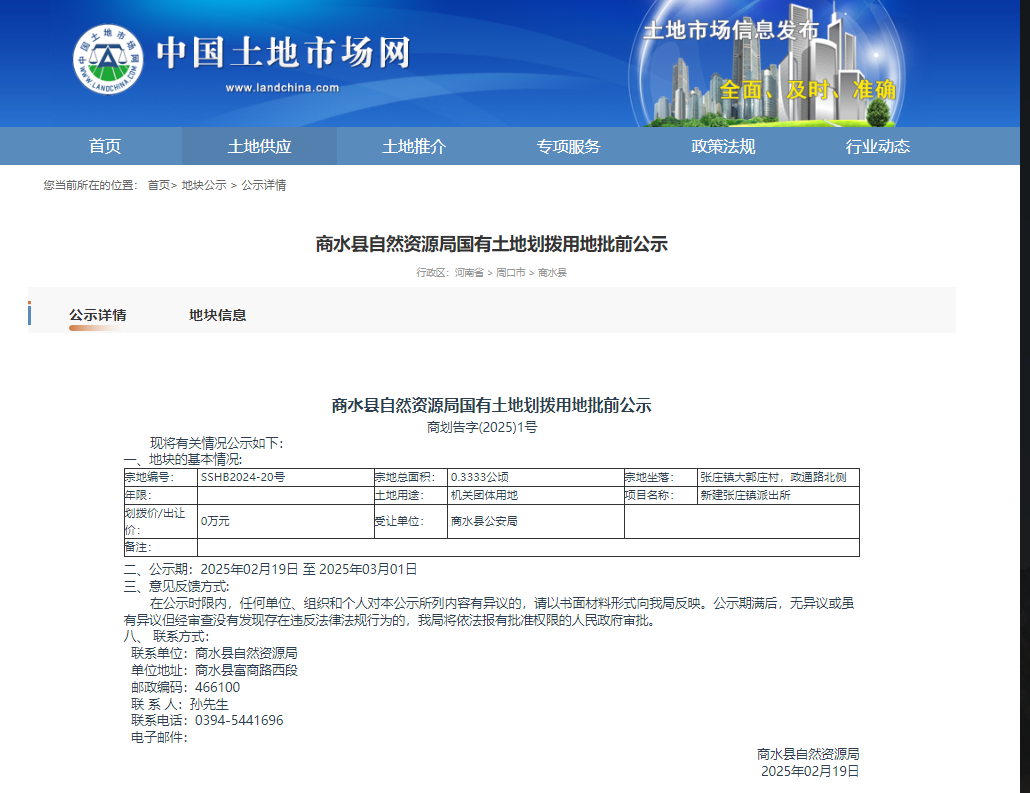
Task: Open the 土地供应 navigation menu
Action: [259, 146]
